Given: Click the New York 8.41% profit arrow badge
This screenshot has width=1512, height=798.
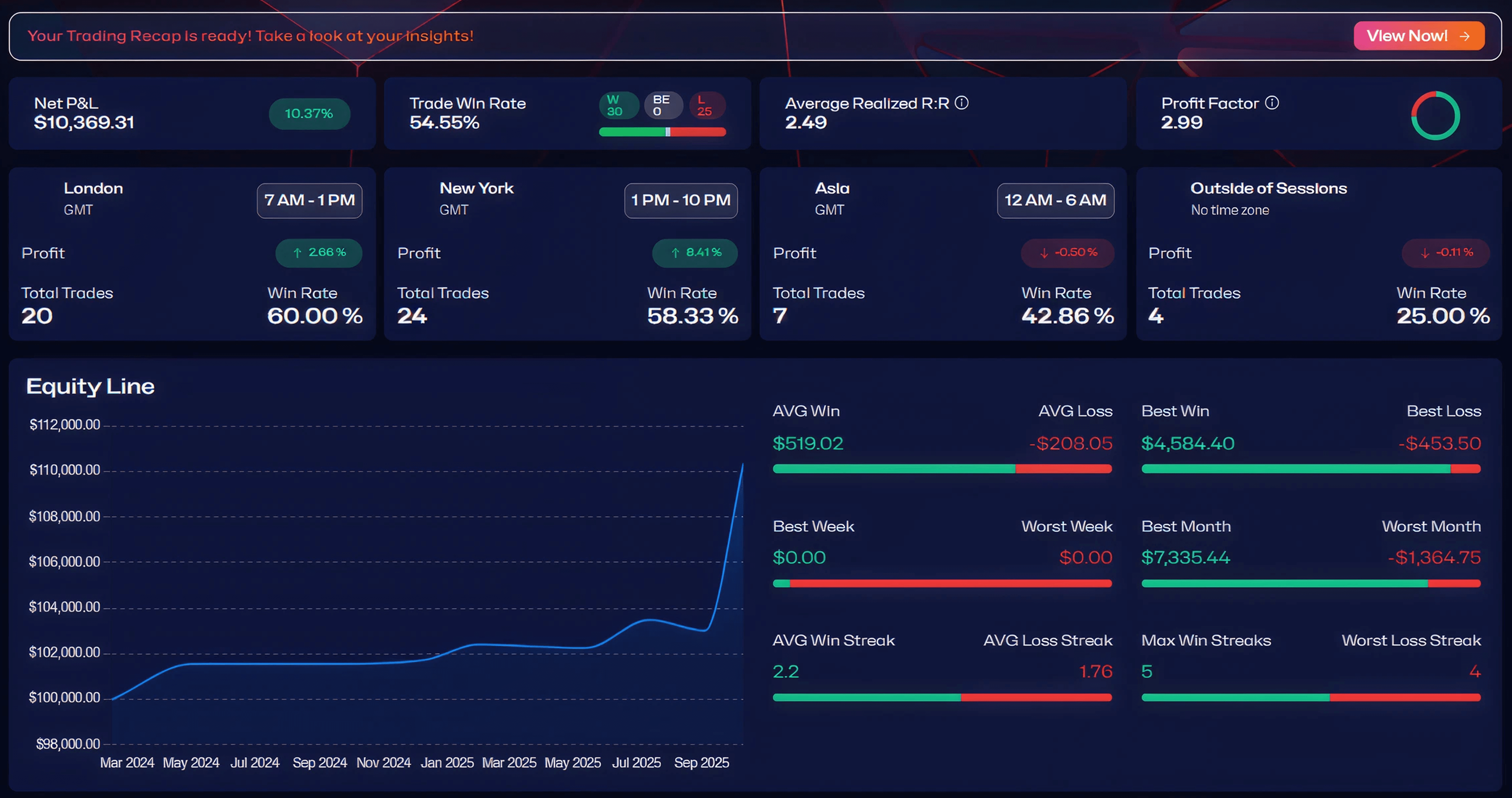Looking at the screenshot, I should 695,253.
